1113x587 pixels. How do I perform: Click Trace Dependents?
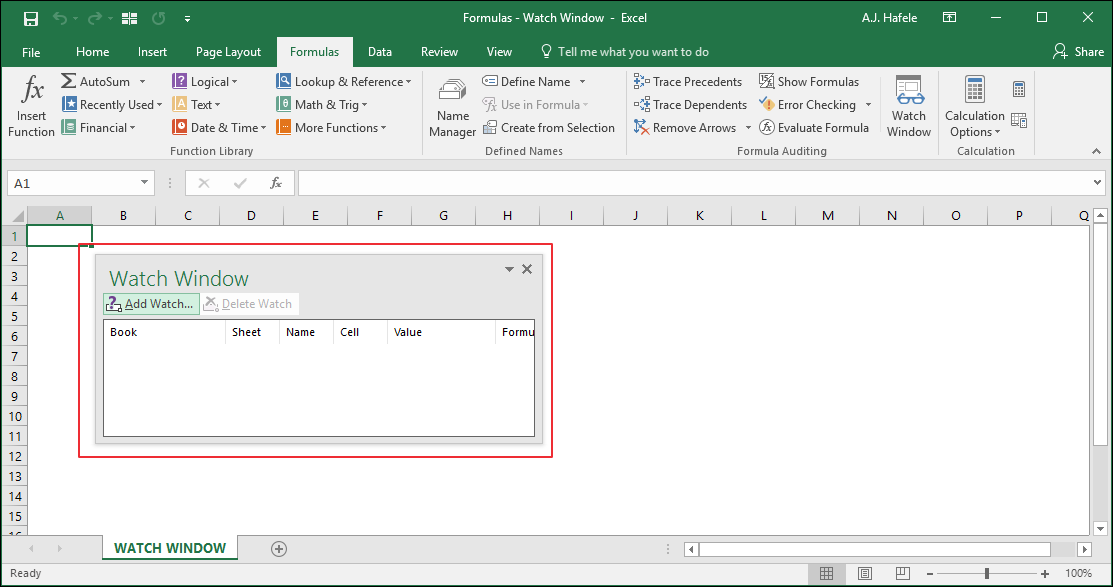690,104
